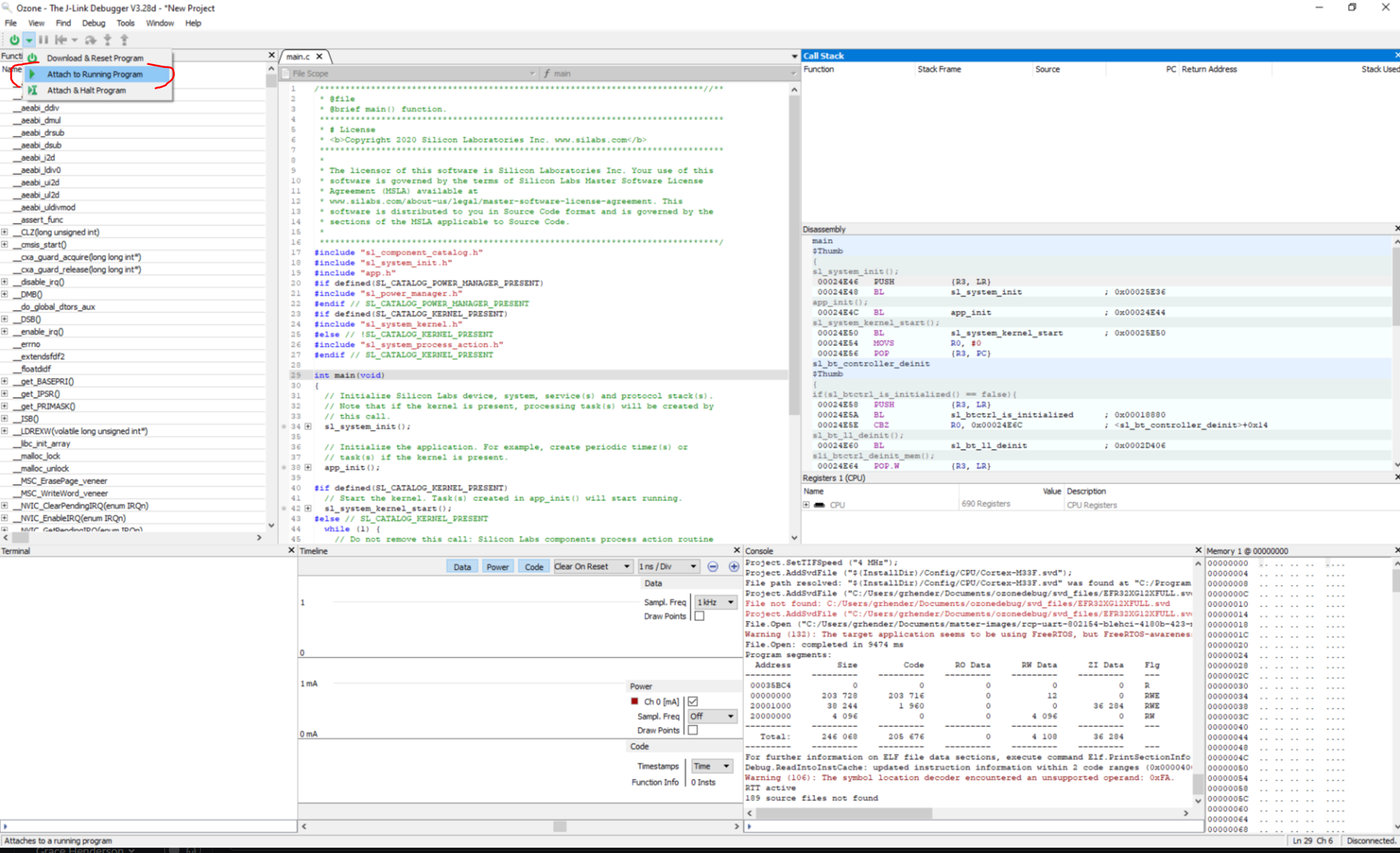The height and width of the screenshot is (853, 1400).
Task: Enable Draw Points in the Data section
Action: [x=699, y=616]
